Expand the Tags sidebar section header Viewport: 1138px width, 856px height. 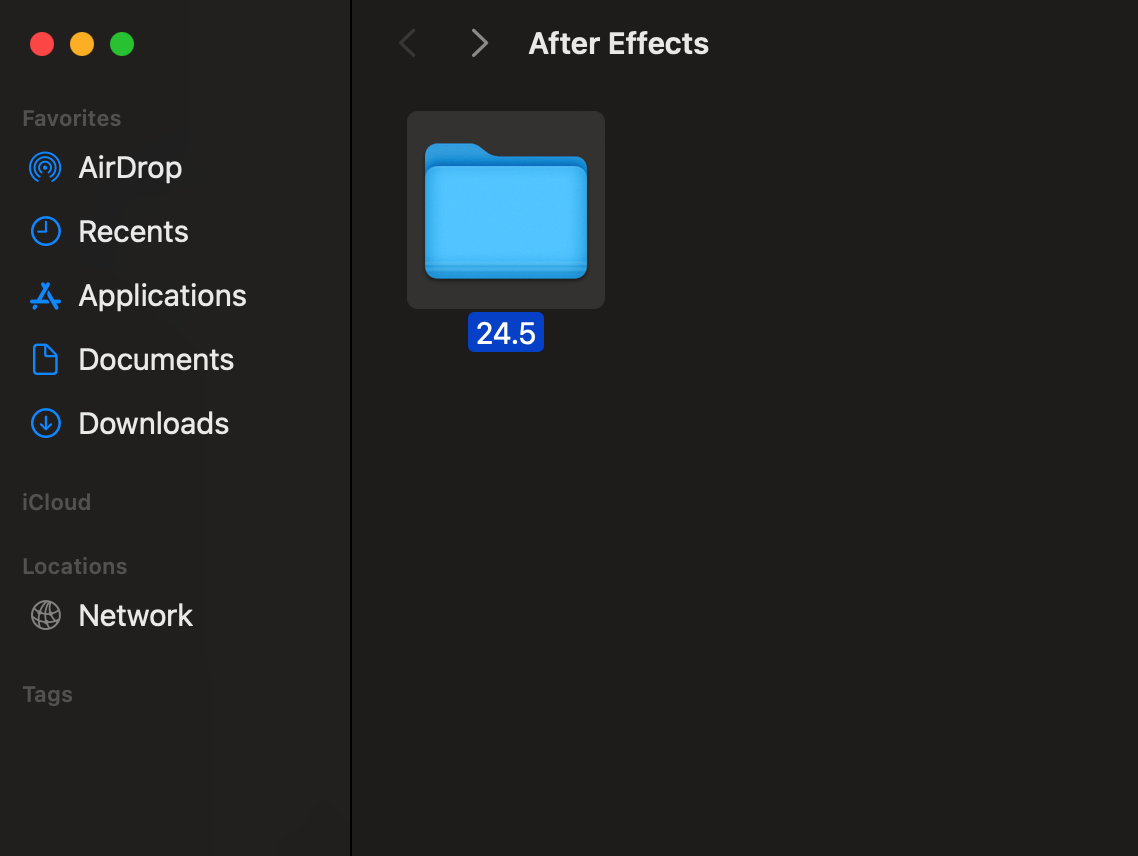pos(48,694)
